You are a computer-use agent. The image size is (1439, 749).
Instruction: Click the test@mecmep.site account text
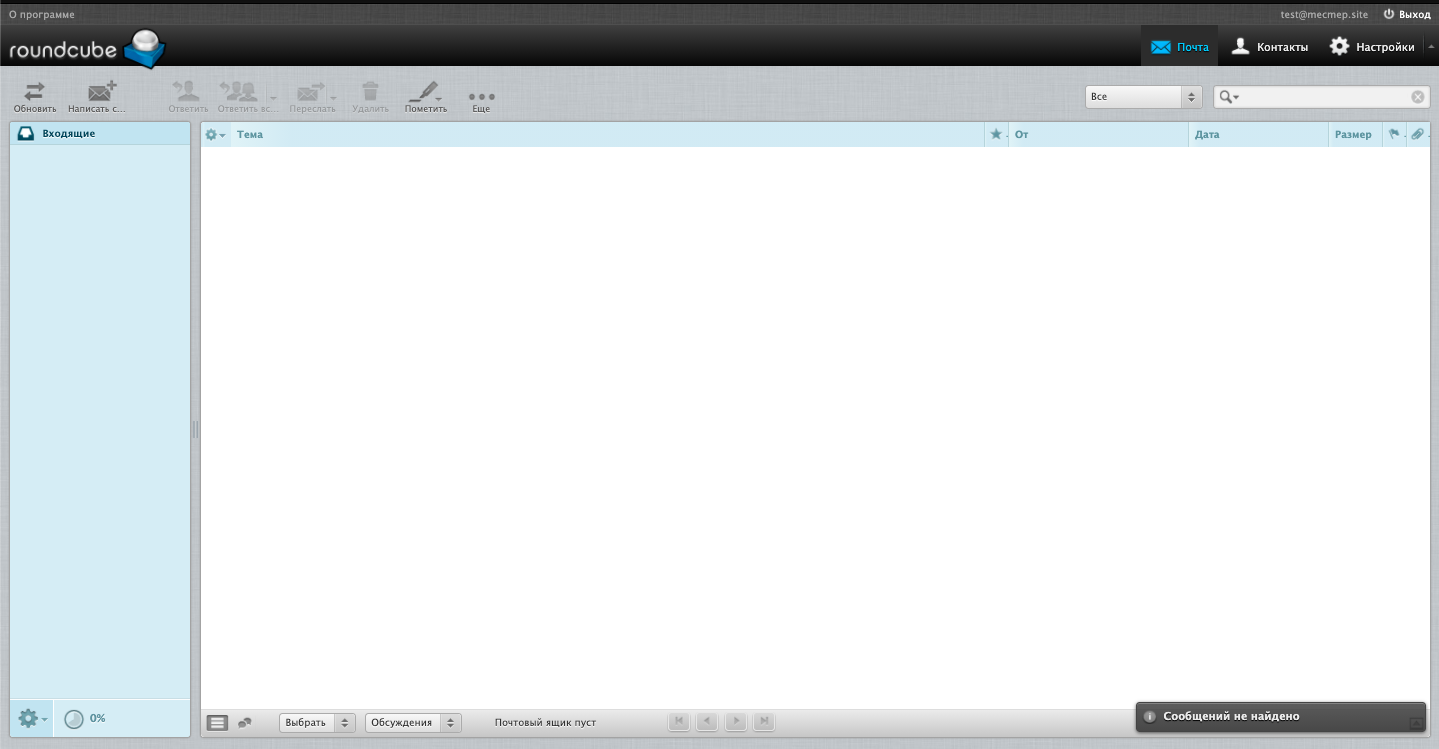(1324, 15)
